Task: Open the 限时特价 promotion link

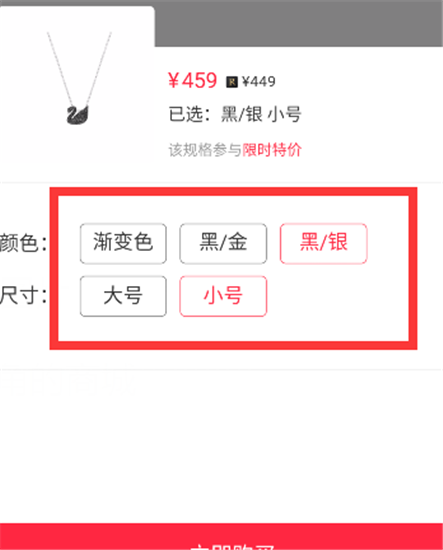Action: pyautogui.click(x=272, y=150)
